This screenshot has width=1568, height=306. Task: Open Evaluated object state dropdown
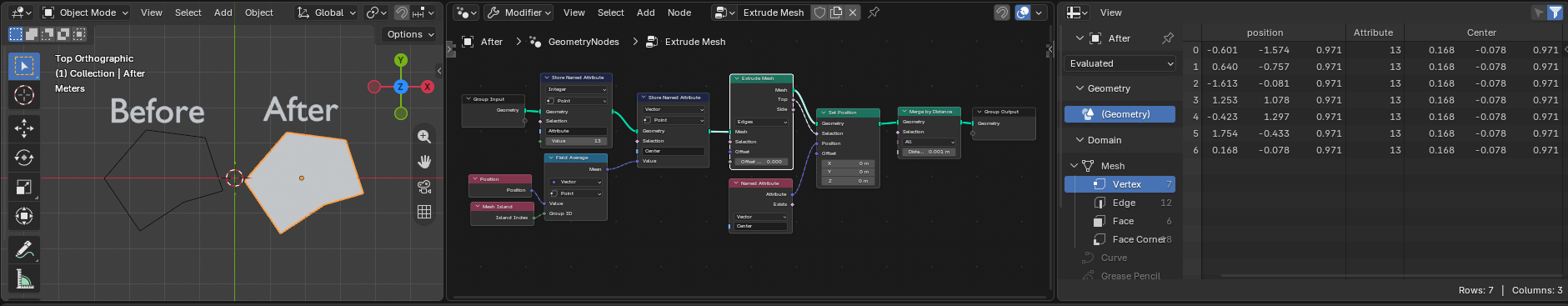pos(1120,63)
